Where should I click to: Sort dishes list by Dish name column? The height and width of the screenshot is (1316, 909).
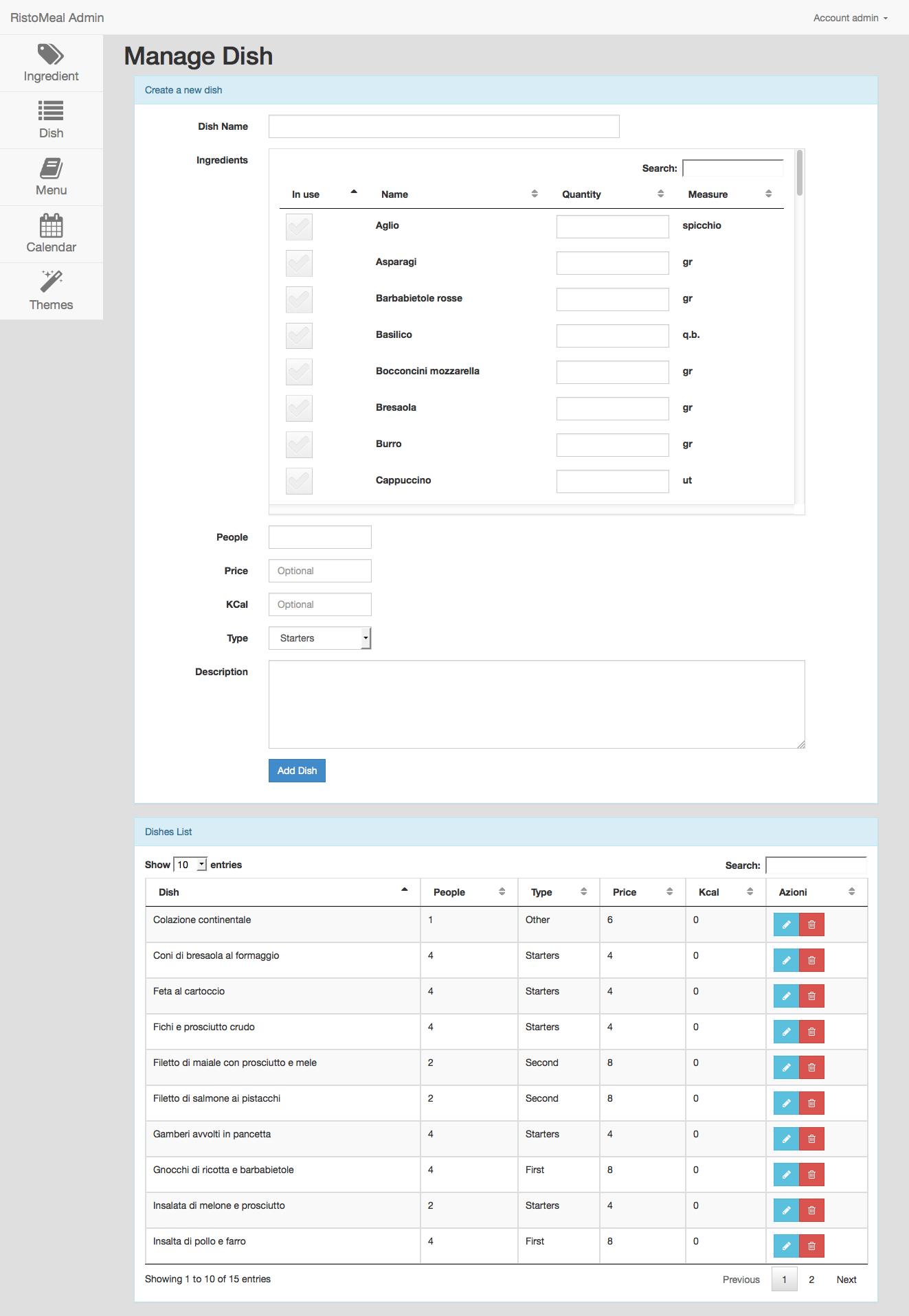(282, 892)
